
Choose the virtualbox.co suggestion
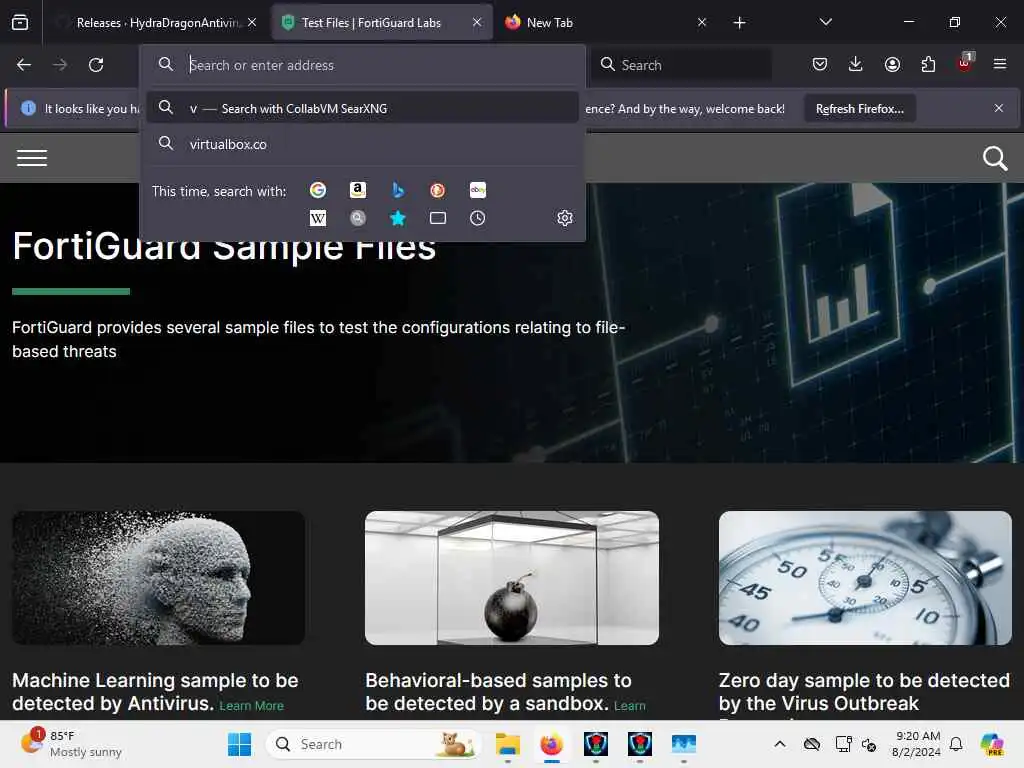click(363, 144)
